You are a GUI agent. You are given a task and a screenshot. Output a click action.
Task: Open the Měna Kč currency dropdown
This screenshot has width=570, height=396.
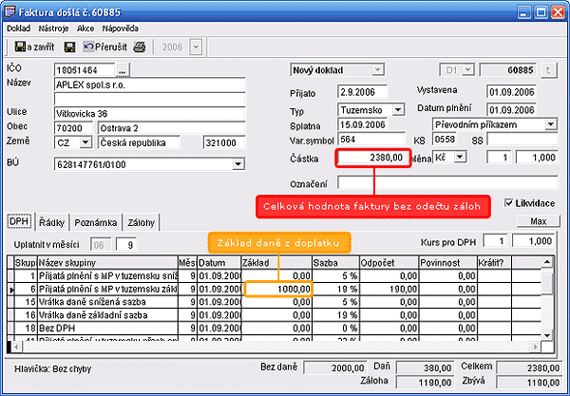click(460, 157)
